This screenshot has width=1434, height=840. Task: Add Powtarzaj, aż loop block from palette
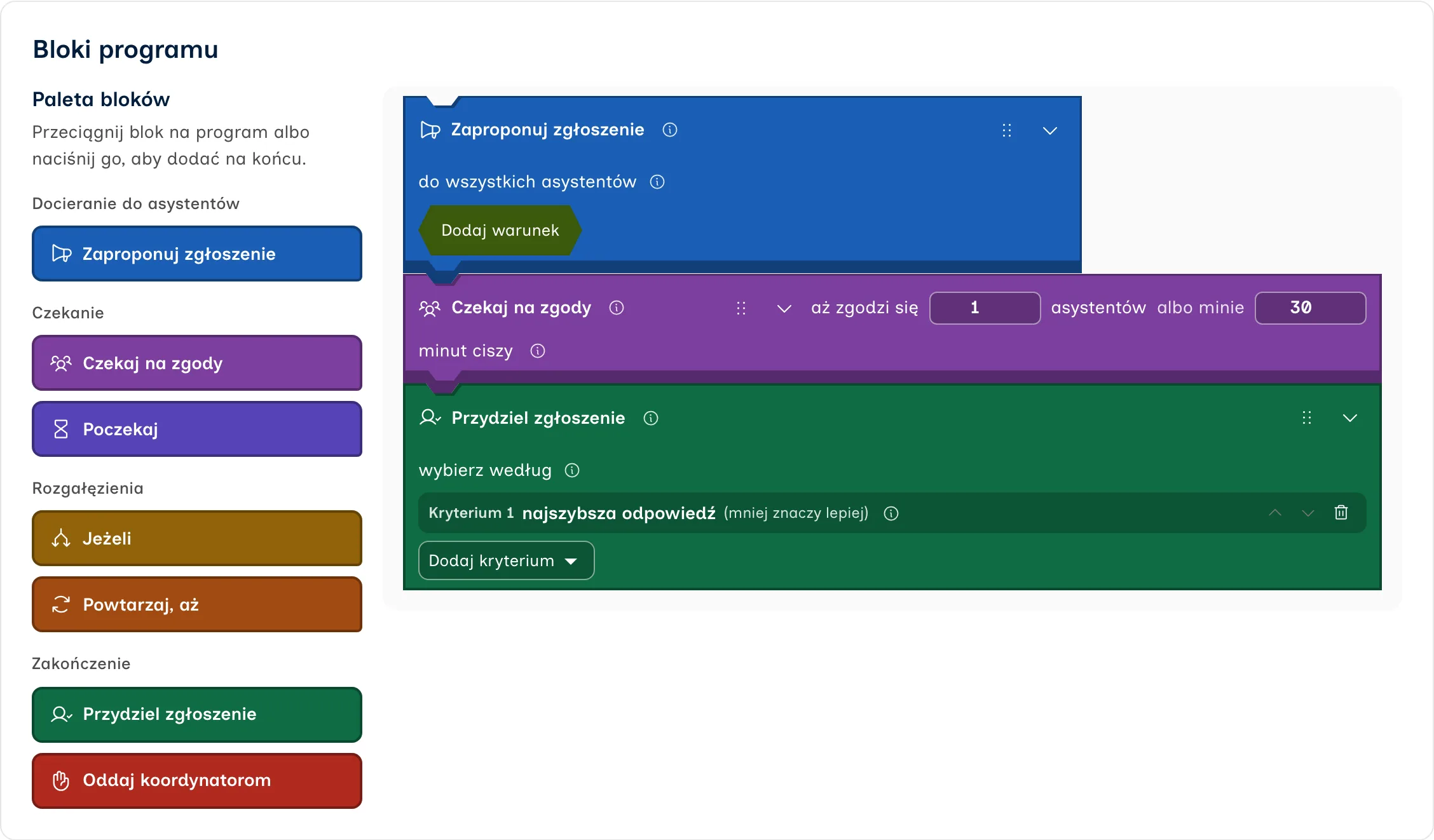coord(197,604)
